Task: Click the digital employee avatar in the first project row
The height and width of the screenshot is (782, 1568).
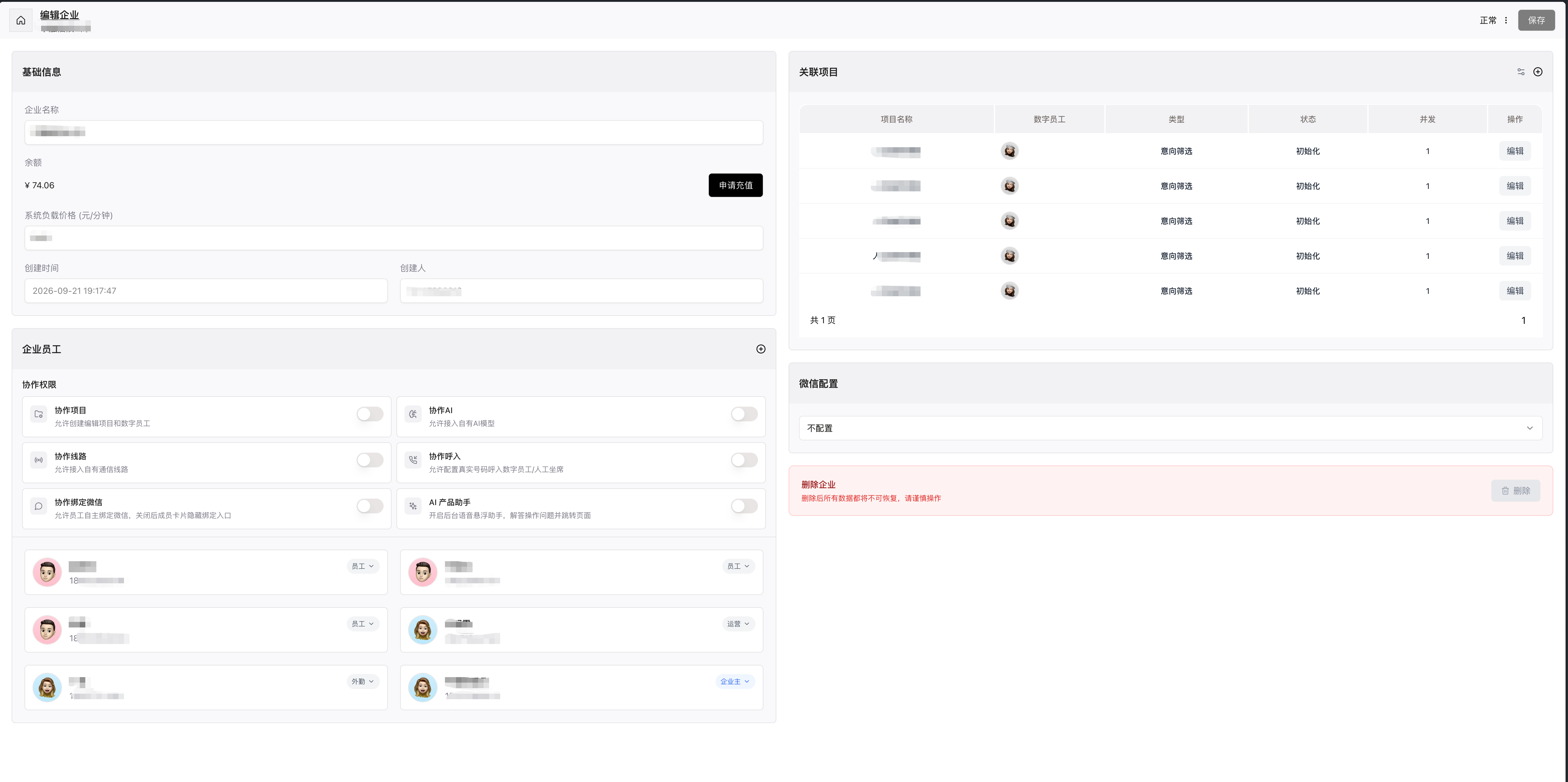Action: tap(1009, 151)
